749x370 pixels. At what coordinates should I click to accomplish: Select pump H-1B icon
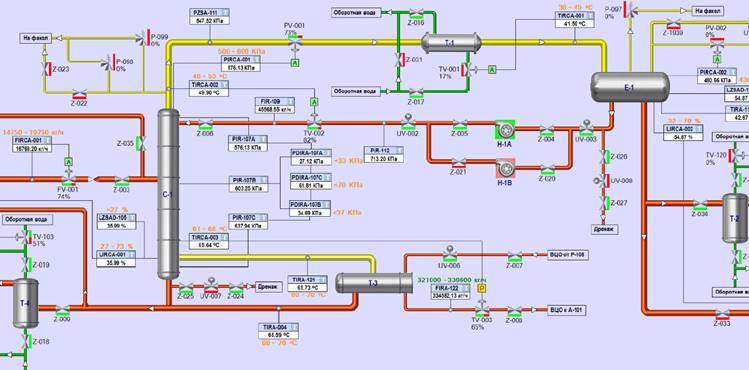[505, 168]
